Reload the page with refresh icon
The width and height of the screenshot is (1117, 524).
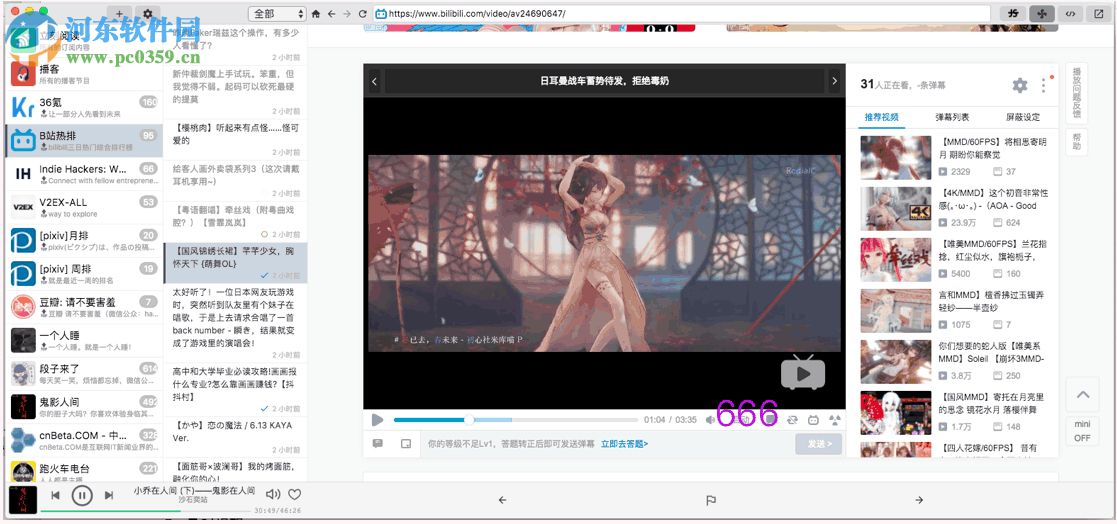(x=363, y=14)
